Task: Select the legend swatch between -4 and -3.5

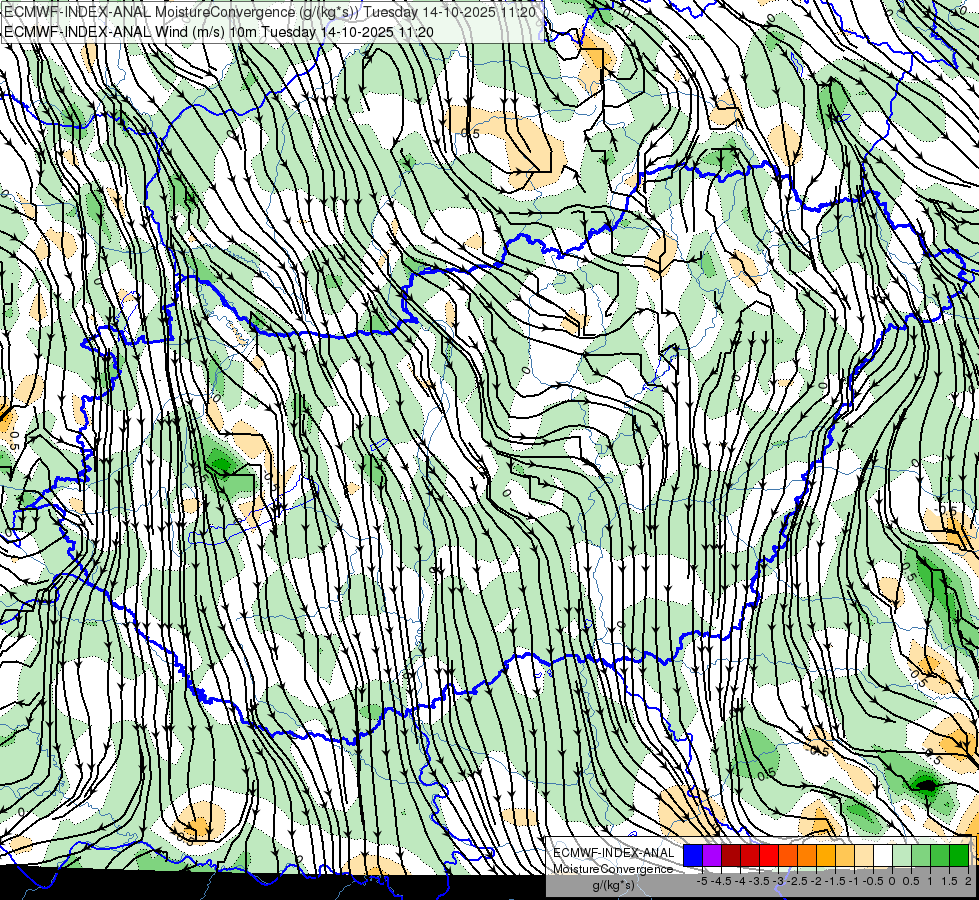Action: 750,855
